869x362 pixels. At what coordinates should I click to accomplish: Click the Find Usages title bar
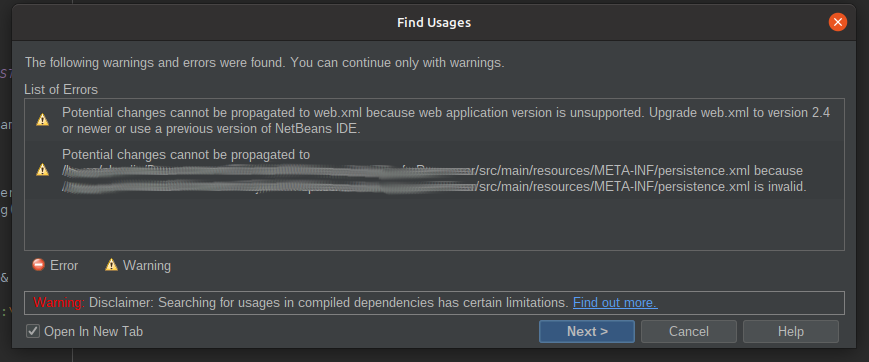pos(434,22)
